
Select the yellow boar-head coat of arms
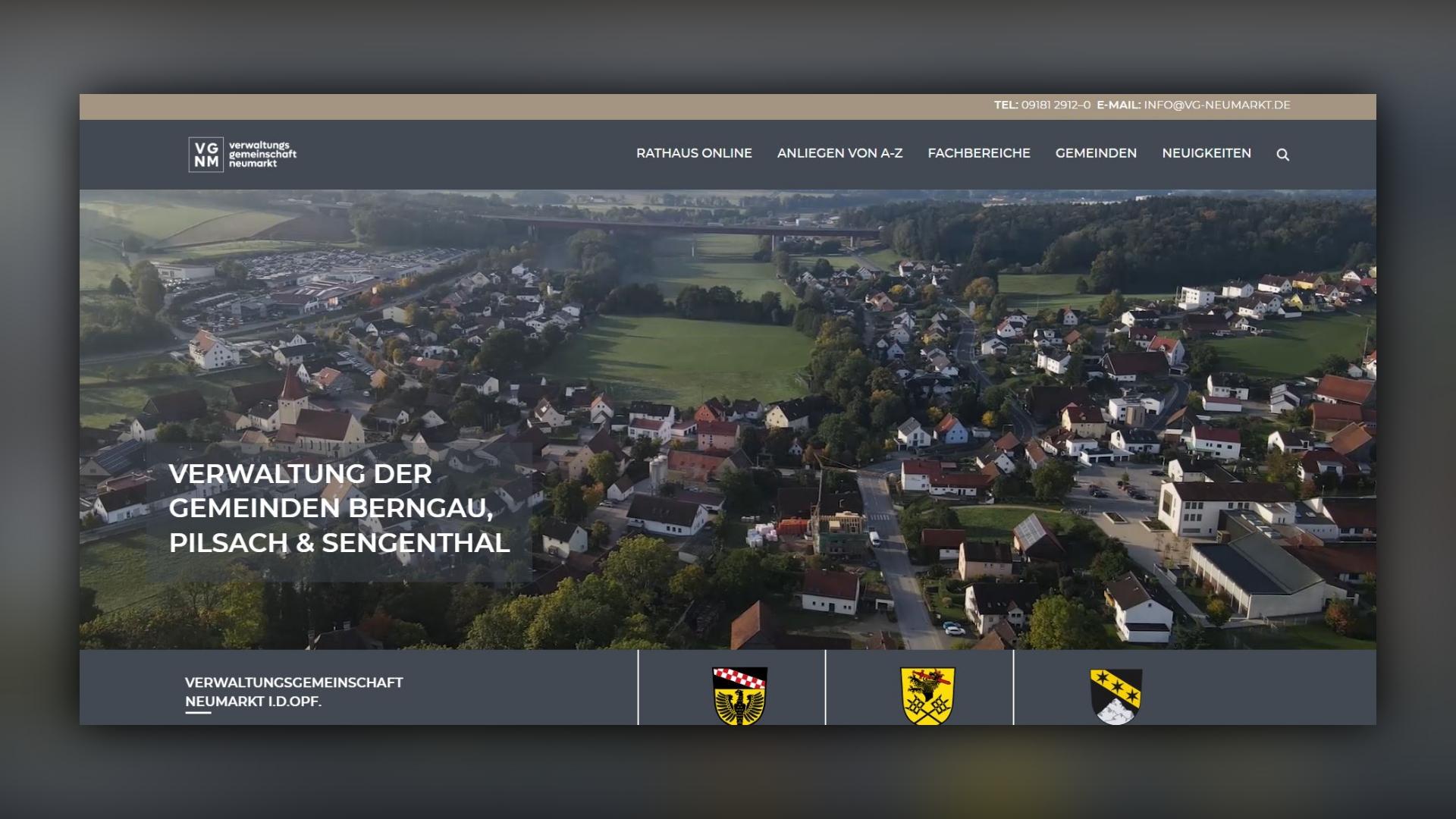tap(927, 695)
